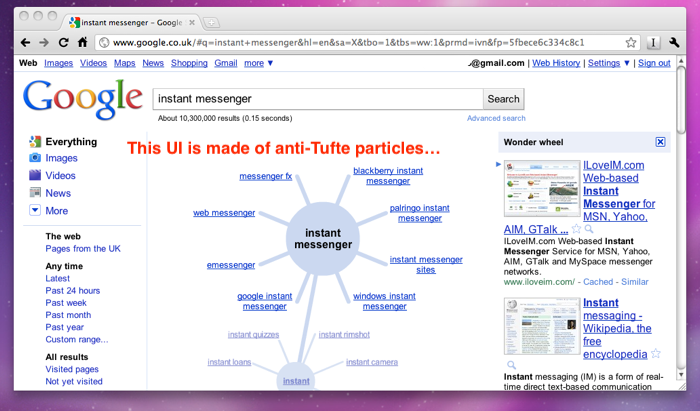Click the central instant messenger hub
700x411 pixels.
323,239
